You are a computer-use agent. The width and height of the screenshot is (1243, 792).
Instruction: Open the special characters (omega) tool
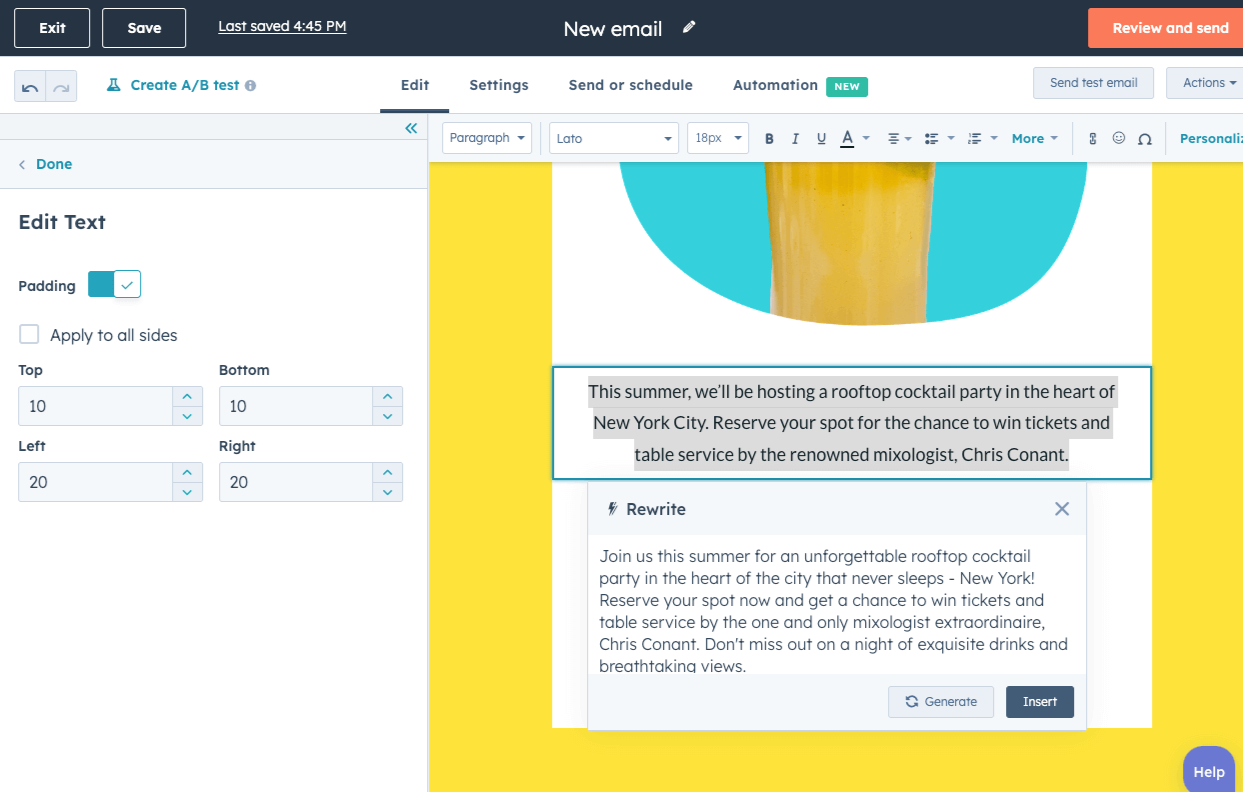click(1145, 139)
